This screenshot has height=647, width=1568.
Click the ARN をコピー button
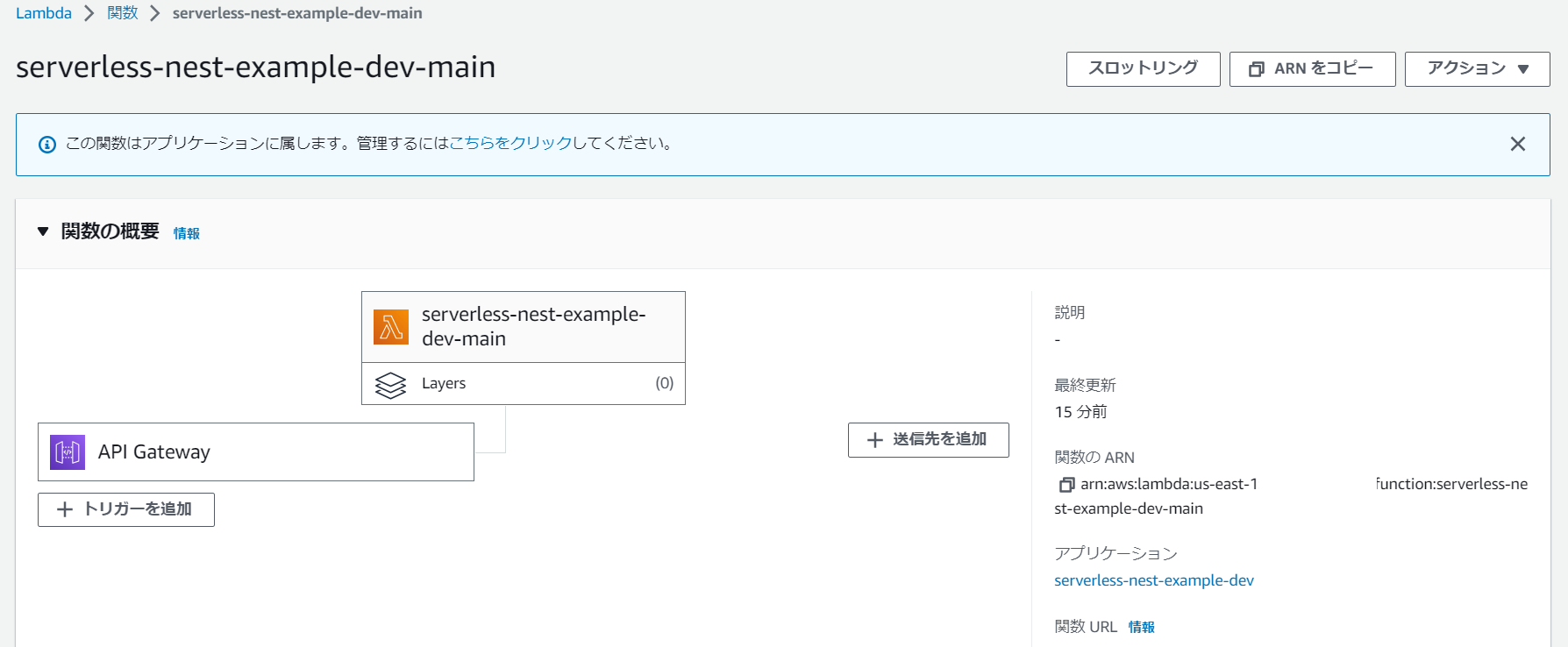[1313, 68]
